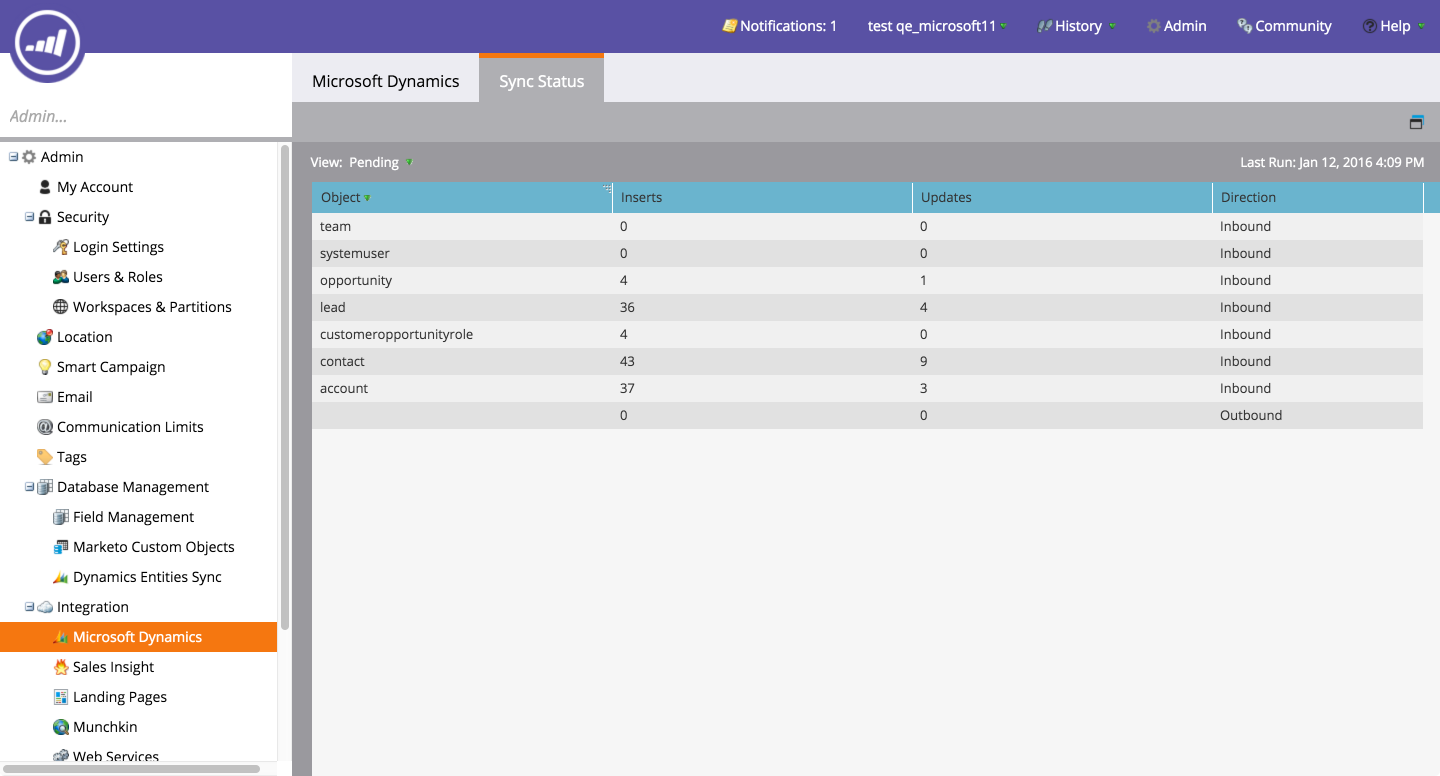Switch to the Microsoft Dynamics tab
The image size is (1440, 776).
click(385, 81)
